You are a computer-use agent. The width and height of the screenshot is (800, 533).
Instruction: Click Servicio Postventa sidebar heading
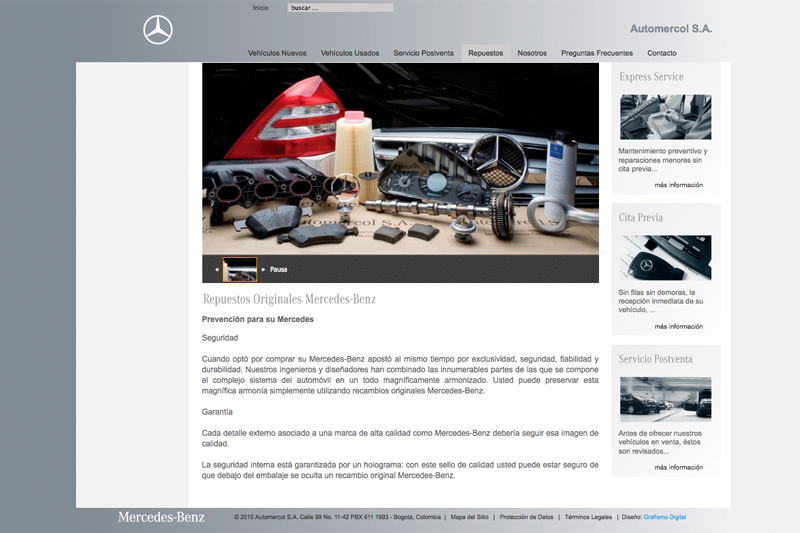click(x=656, y=359)
